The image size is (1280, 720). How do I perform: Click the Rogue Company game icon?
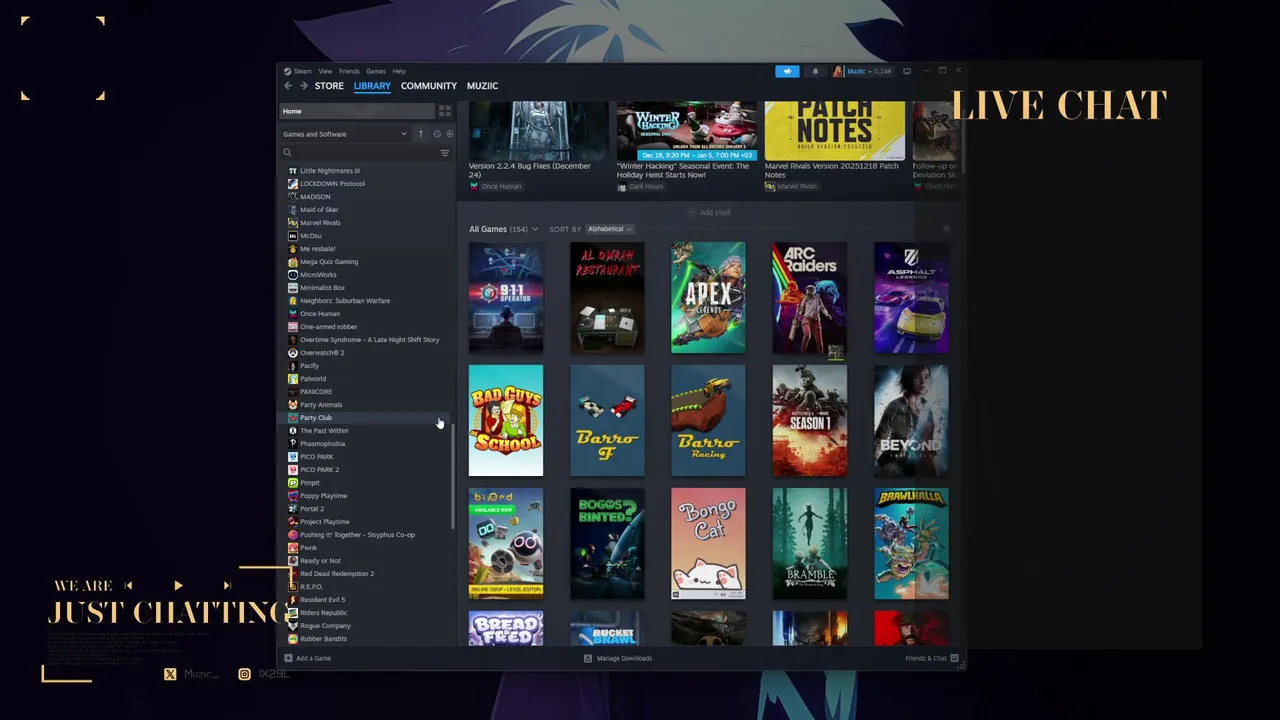(292, 626)
